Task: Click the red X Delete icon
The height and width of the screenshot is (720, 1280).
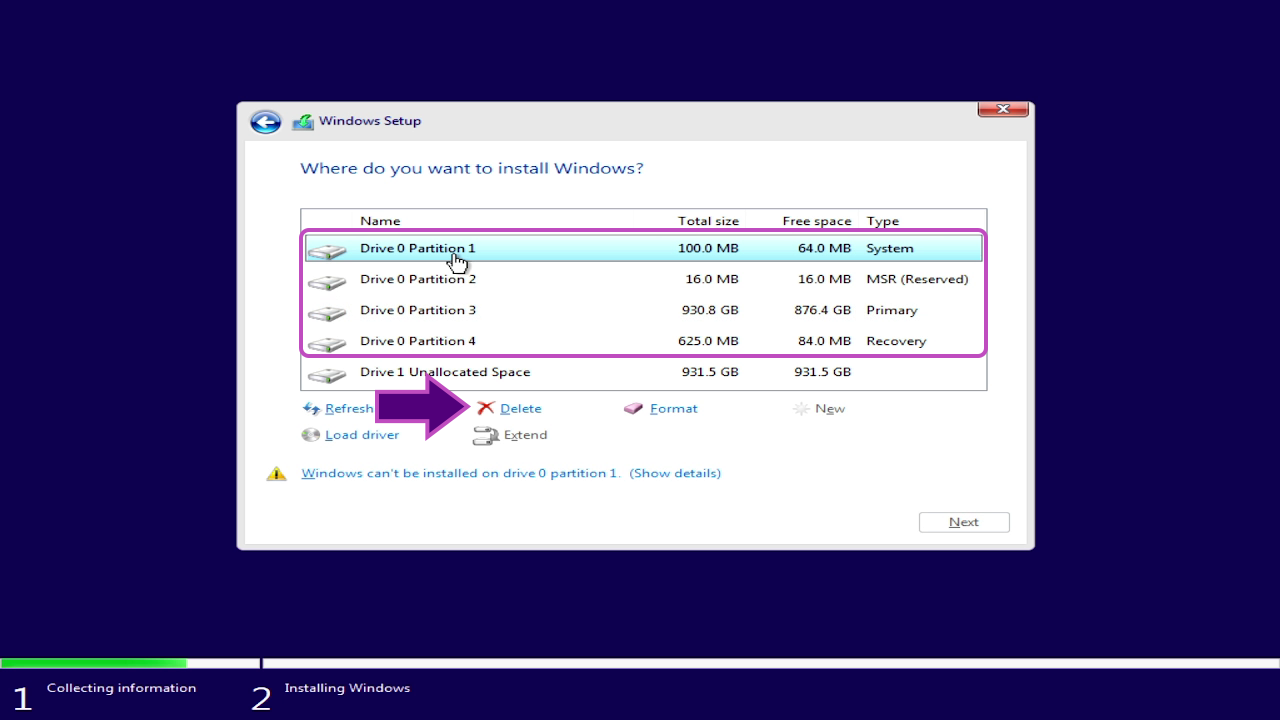Action: pyautogui.click(x=486, y=408)
